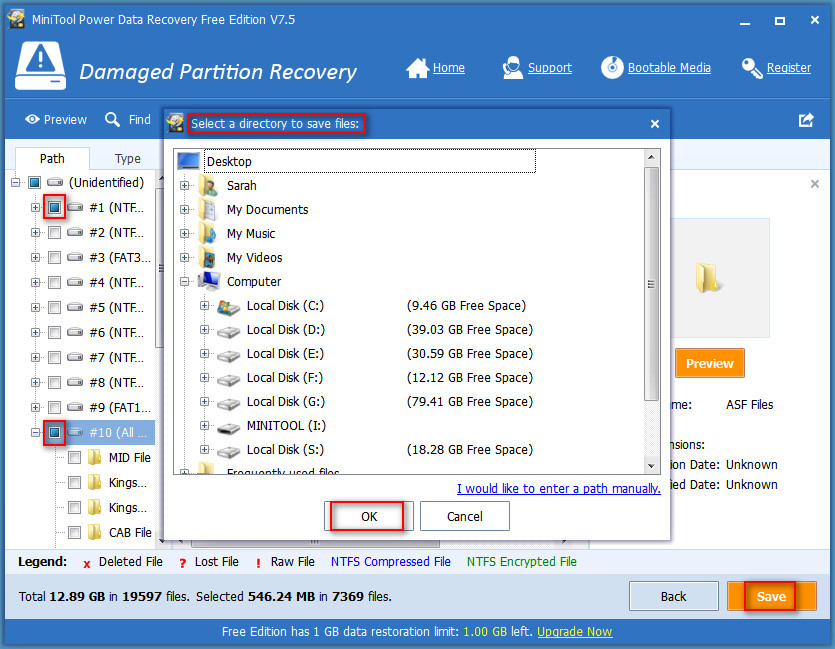835x649 pixels.
Task: Click the orange Save button
Action: pyautogui.click(x=771, y=596)
